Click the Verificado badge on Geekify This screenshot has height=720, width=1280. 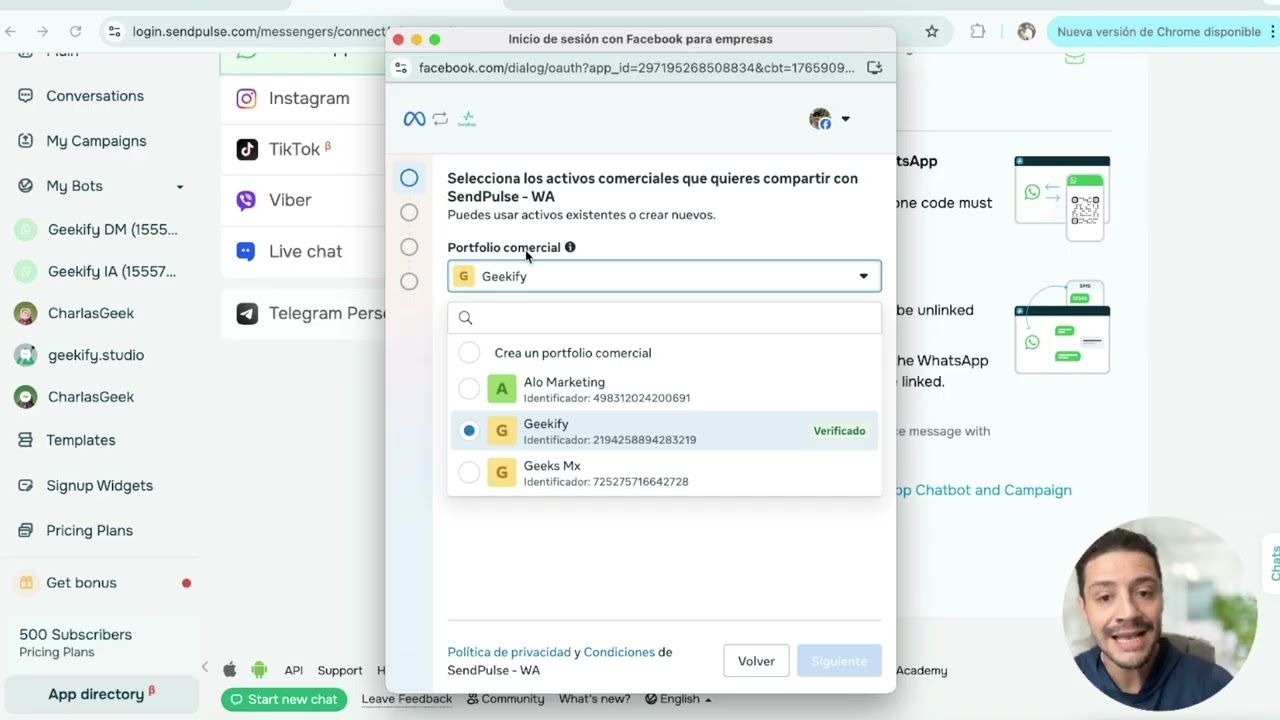[x=839, y=431]
